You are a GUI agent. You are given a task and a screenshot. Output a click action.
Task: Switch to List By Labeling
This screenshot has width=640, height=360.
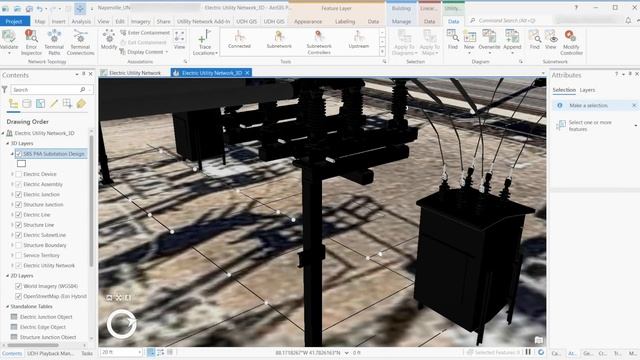coord(81,104)
